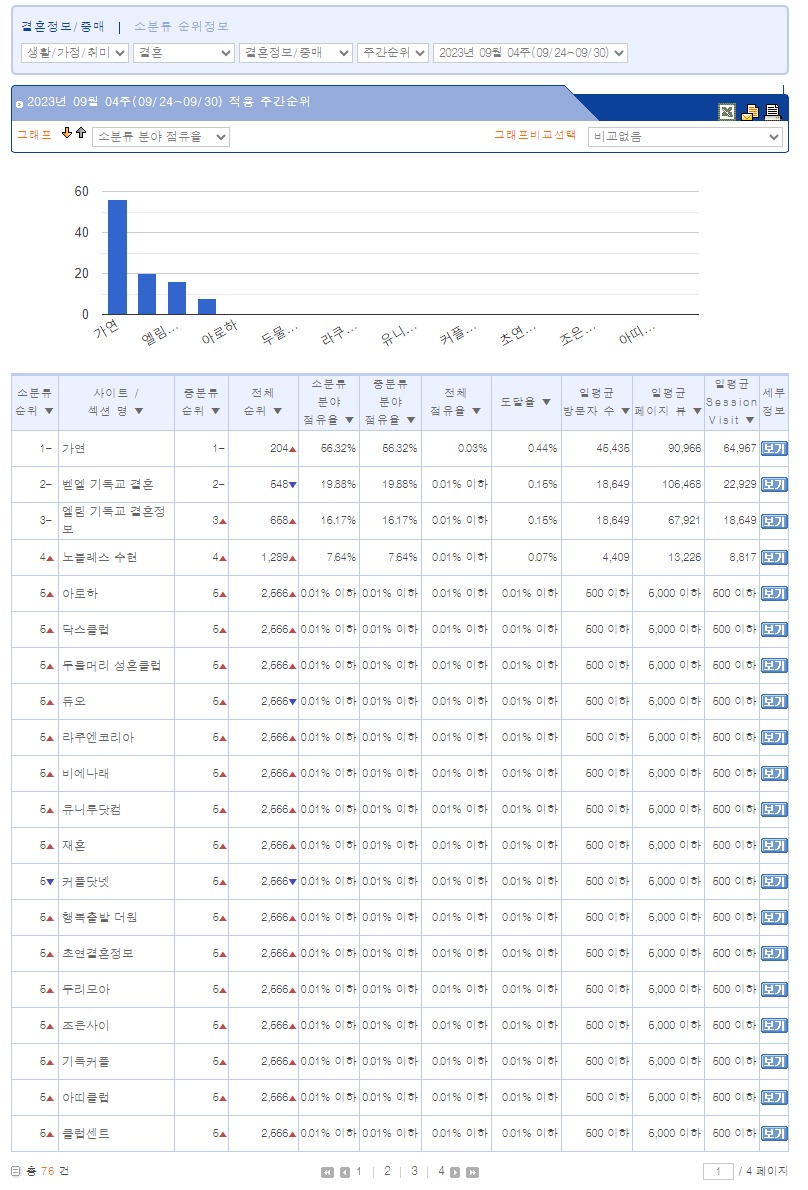Image resolution: width=808 pixels, height=1190 pixels.
Task: Click the email envelope icon
Action: click(749, 112)
